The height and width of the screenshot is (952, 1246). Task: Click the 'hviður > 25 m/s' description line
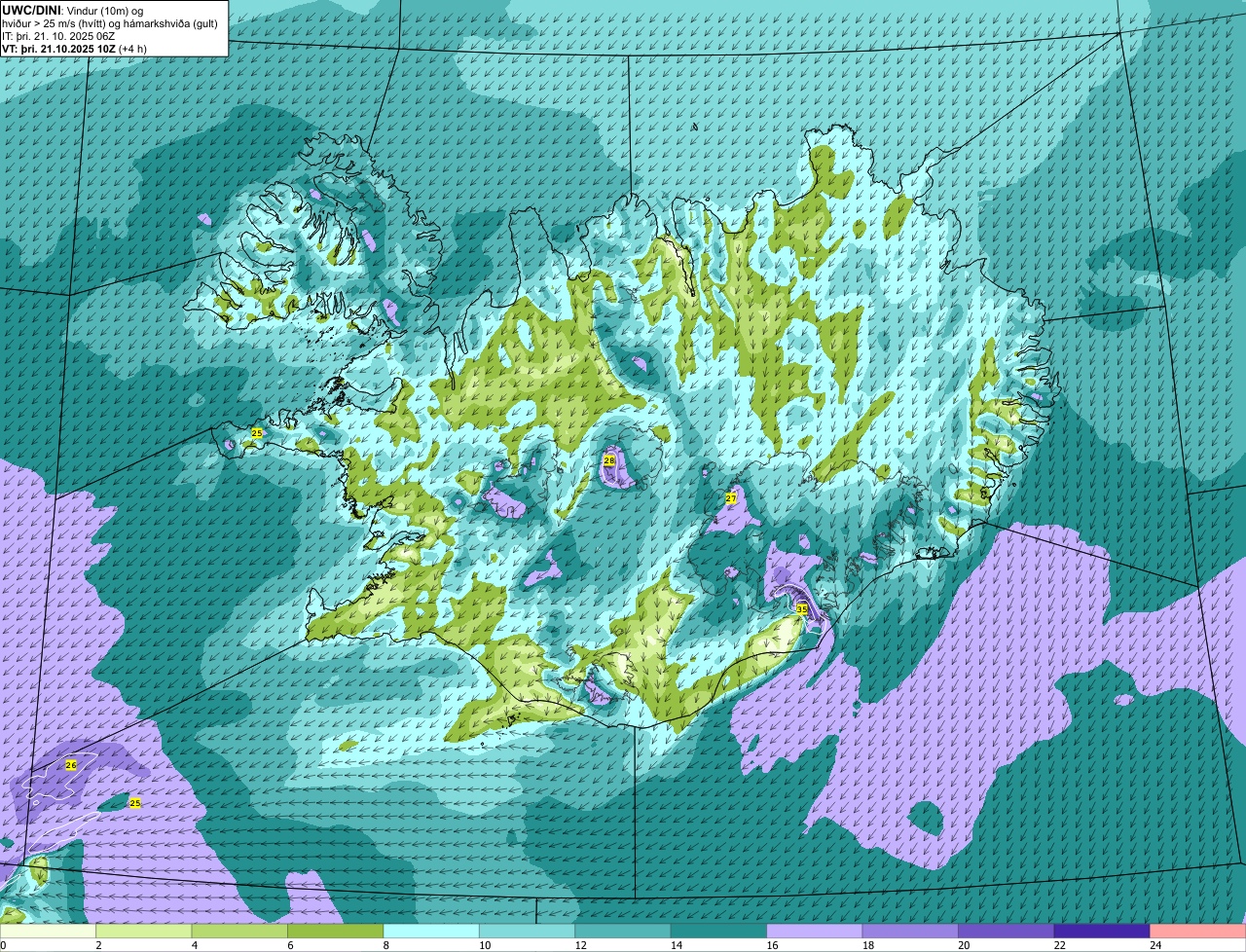tap(110, 22)
